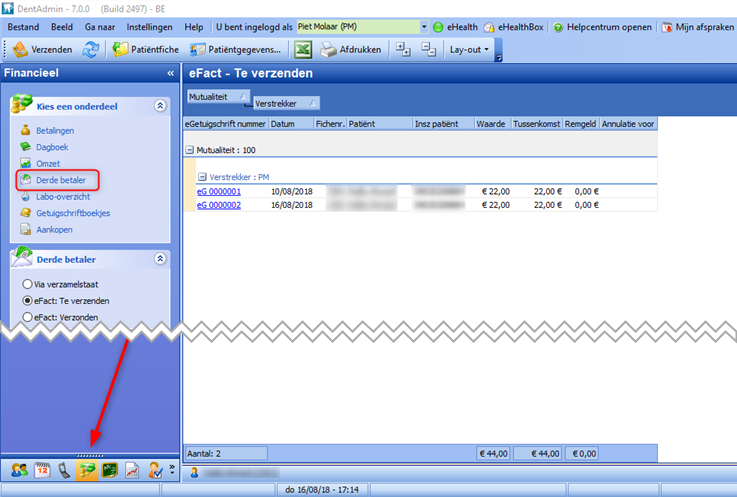Open Patiëntfiche from the toolbar
This screenshot has width=737, height=497.
146,49
